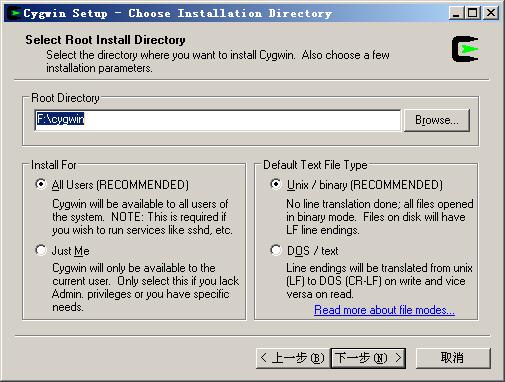Image resolution: width=505 pixels, height=382 pixels.
Task: Proceed with 下一步 (N) button
Action: [x=368, y=358]
